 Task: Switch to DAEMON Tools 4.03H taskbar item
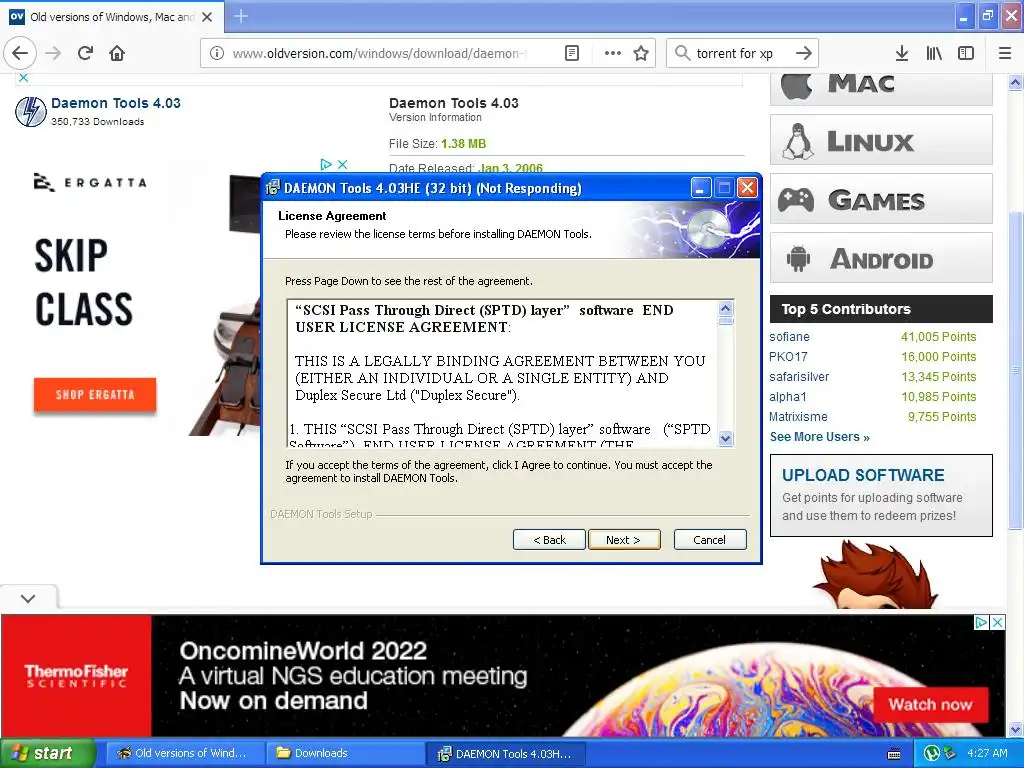click(x=505, y=754)
